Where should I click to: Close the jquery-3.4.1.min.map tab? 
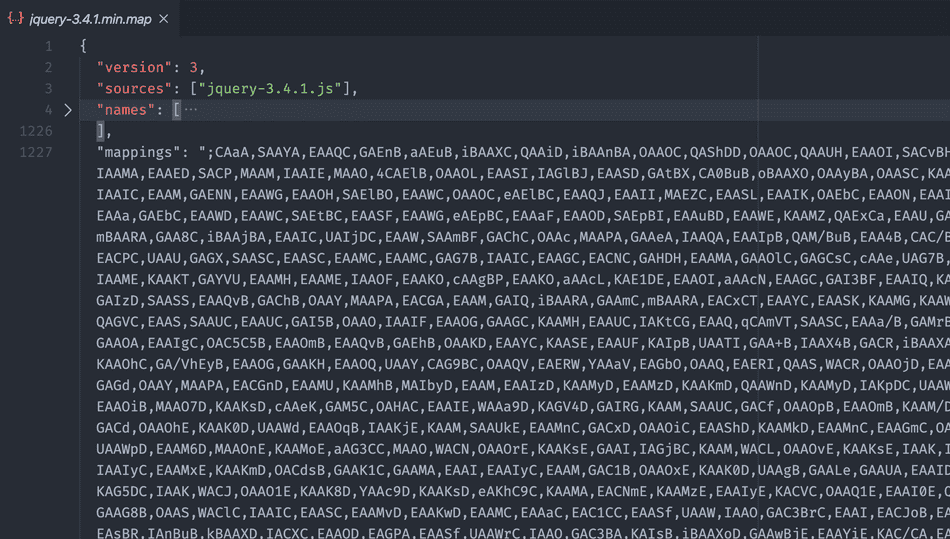[164, 19]
